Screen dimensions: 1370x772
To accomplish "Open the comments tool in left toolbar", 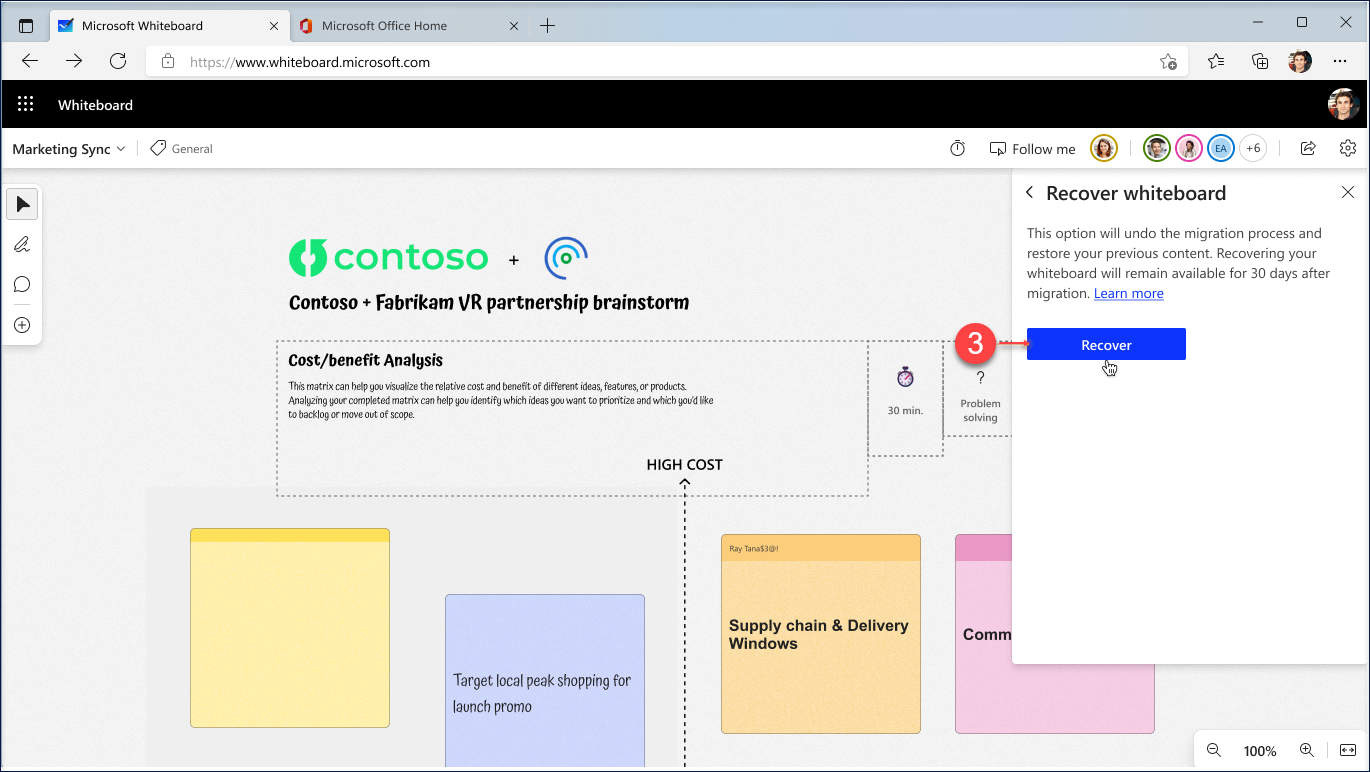I will click(x=22, y=285).
